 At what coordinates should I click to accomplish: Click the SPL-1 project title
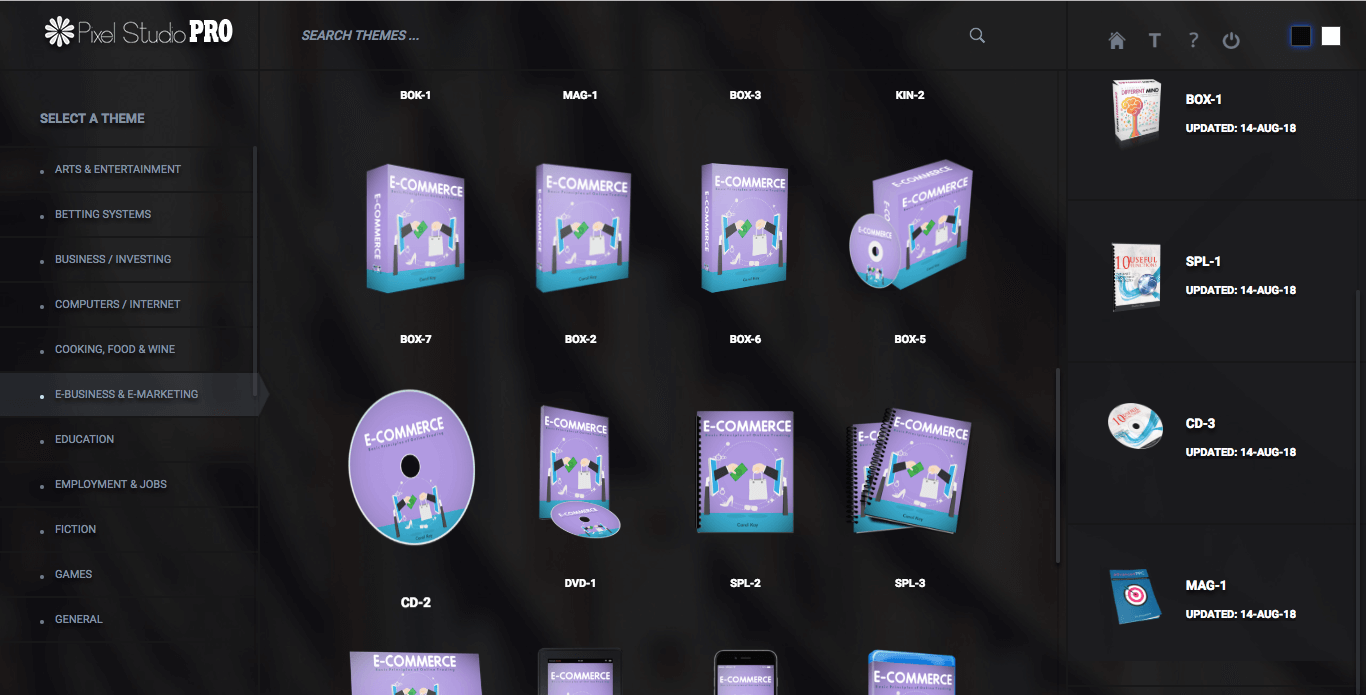coord(1203,262)
